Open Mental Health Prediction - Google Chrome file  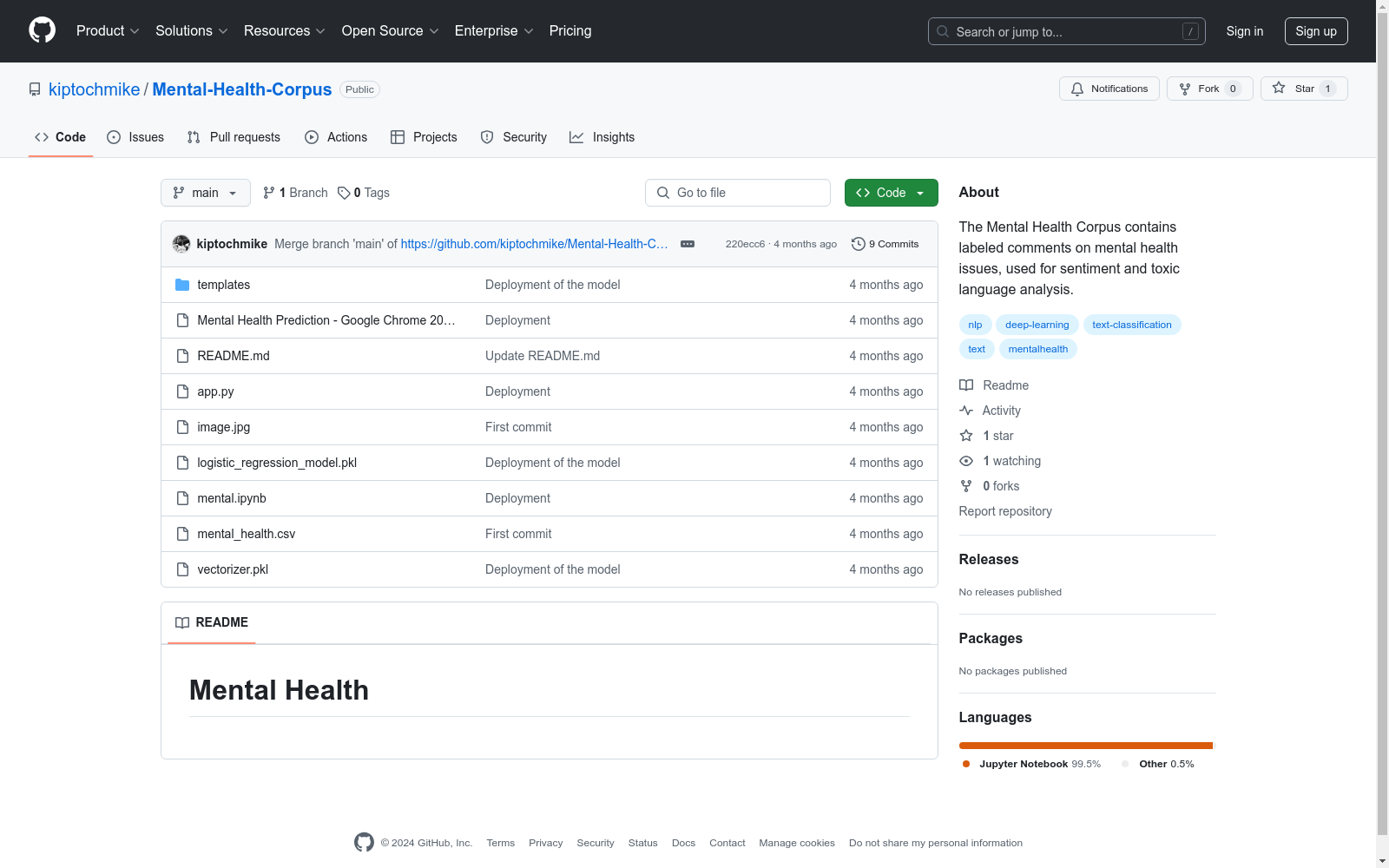(x=326, y=320)
